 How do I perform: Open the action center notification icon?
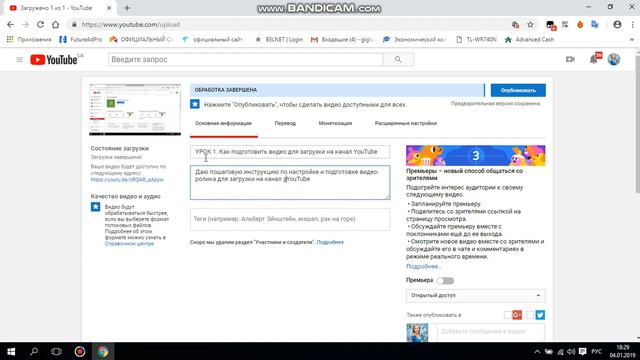coord(582,351)
